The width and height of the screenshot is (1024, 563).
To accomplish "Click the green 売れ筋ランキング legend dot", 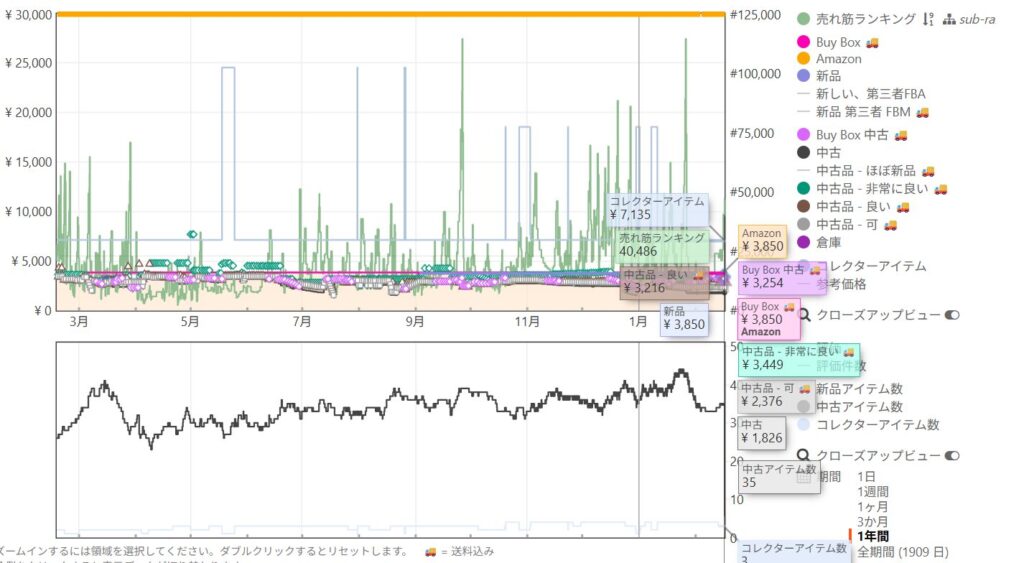I will point(803,19).
